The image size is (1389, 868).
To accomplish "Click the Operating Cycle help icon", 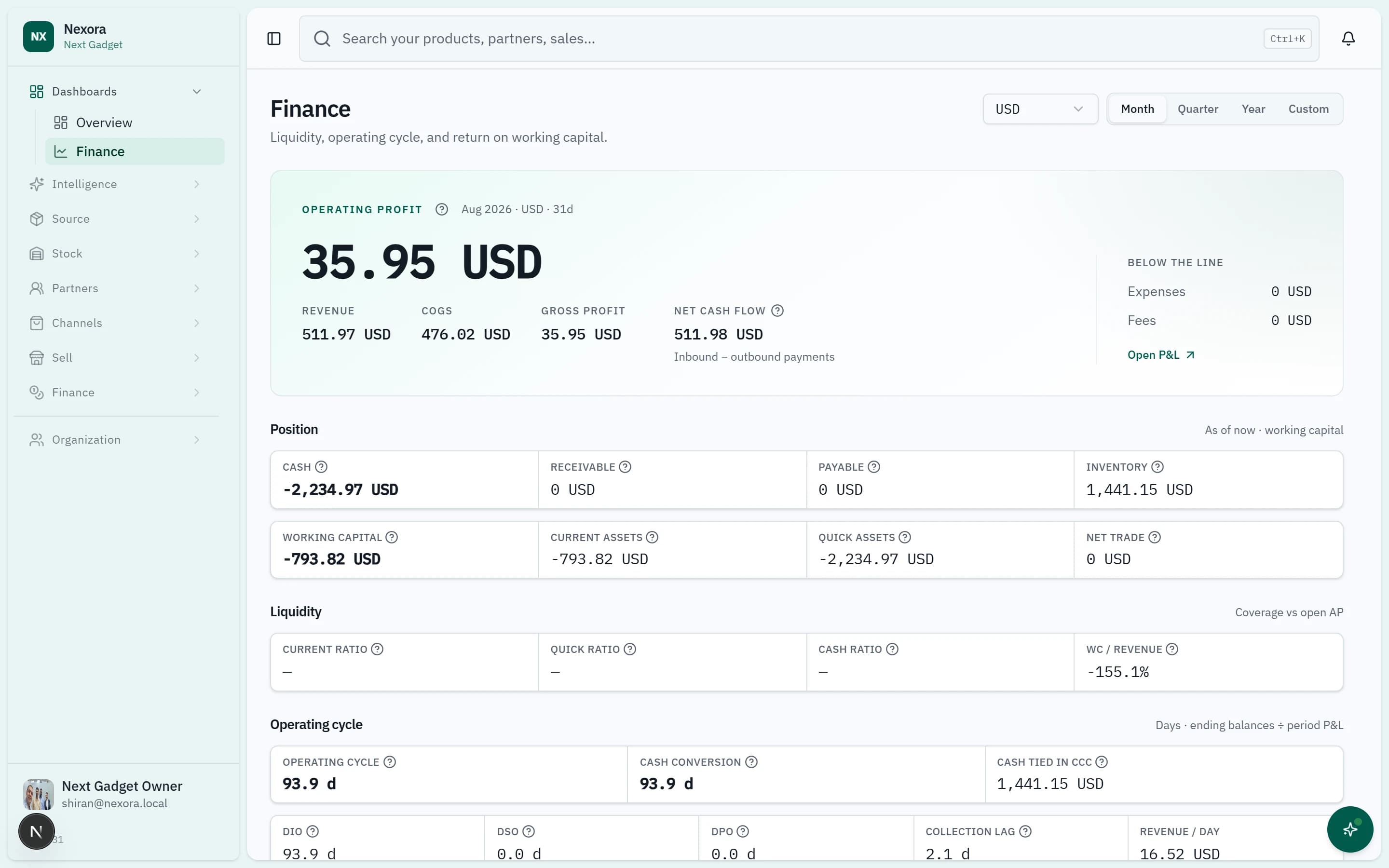I will point(390,762).
